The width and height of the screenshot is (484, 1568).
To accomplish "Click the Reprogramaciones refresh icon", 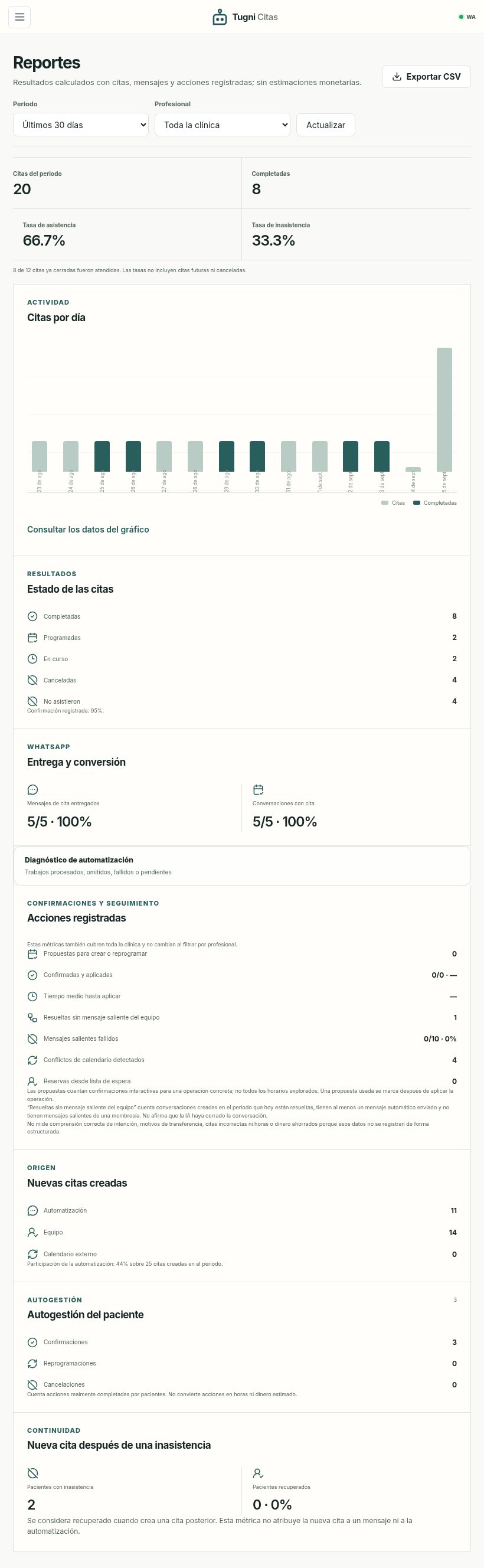I will point(32,1363).
